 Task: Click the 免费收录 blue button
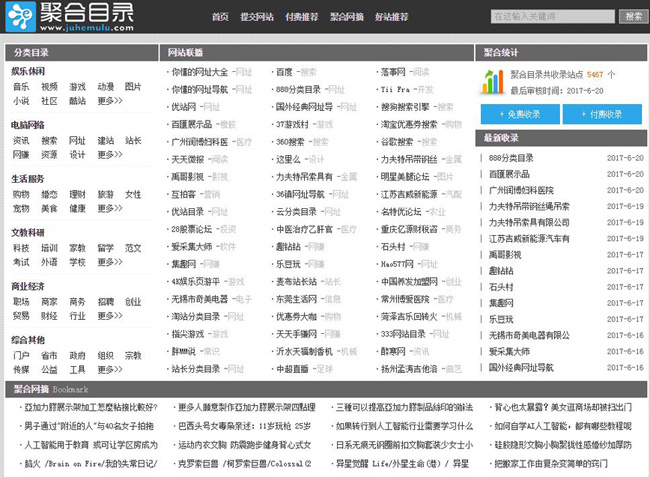click(519, 114)
